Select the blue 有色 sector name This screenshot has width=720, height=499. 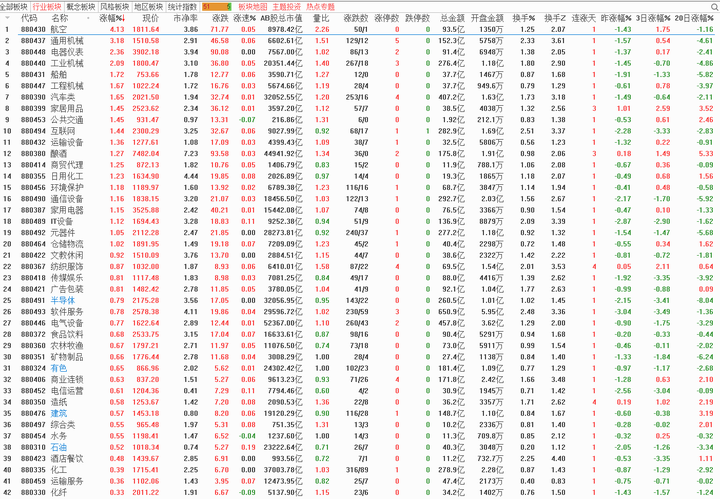[59, 368]
